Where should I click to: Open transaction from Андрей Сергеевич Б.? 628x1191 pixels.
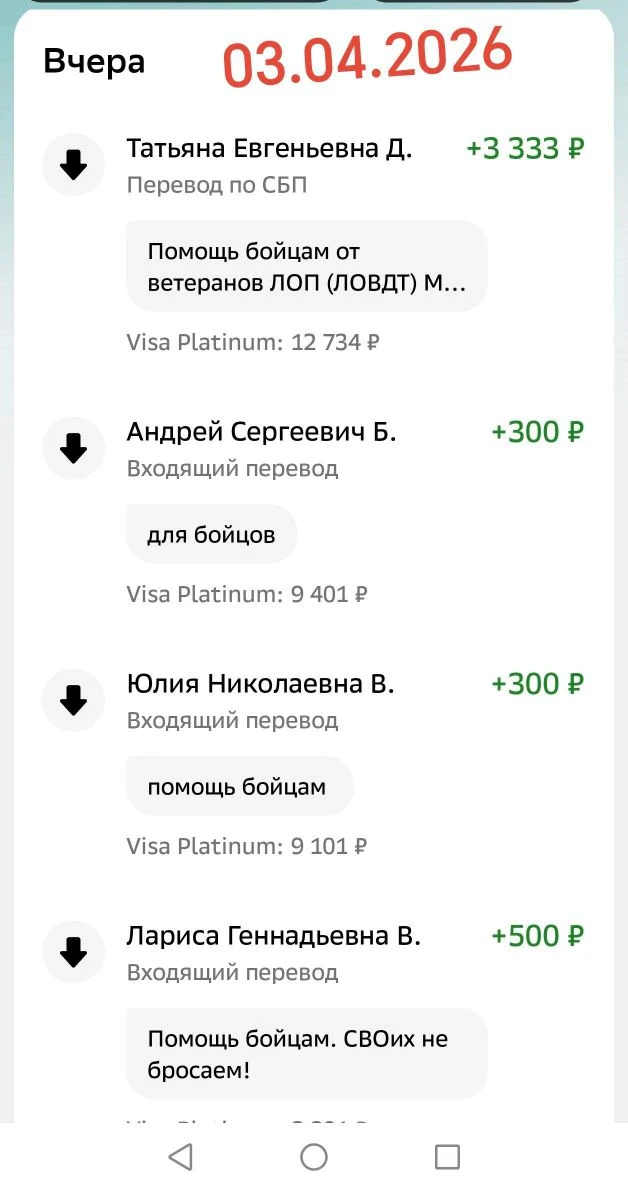coord(261,432)
